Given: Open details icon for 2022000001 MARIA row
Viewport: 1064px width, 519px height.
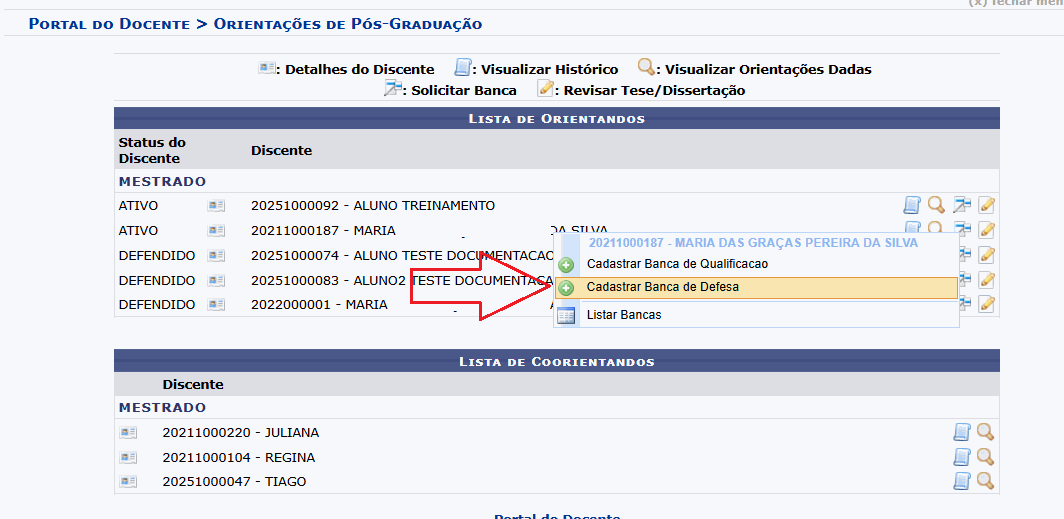Looking at the screenshot, I should [x=216, y=305].
